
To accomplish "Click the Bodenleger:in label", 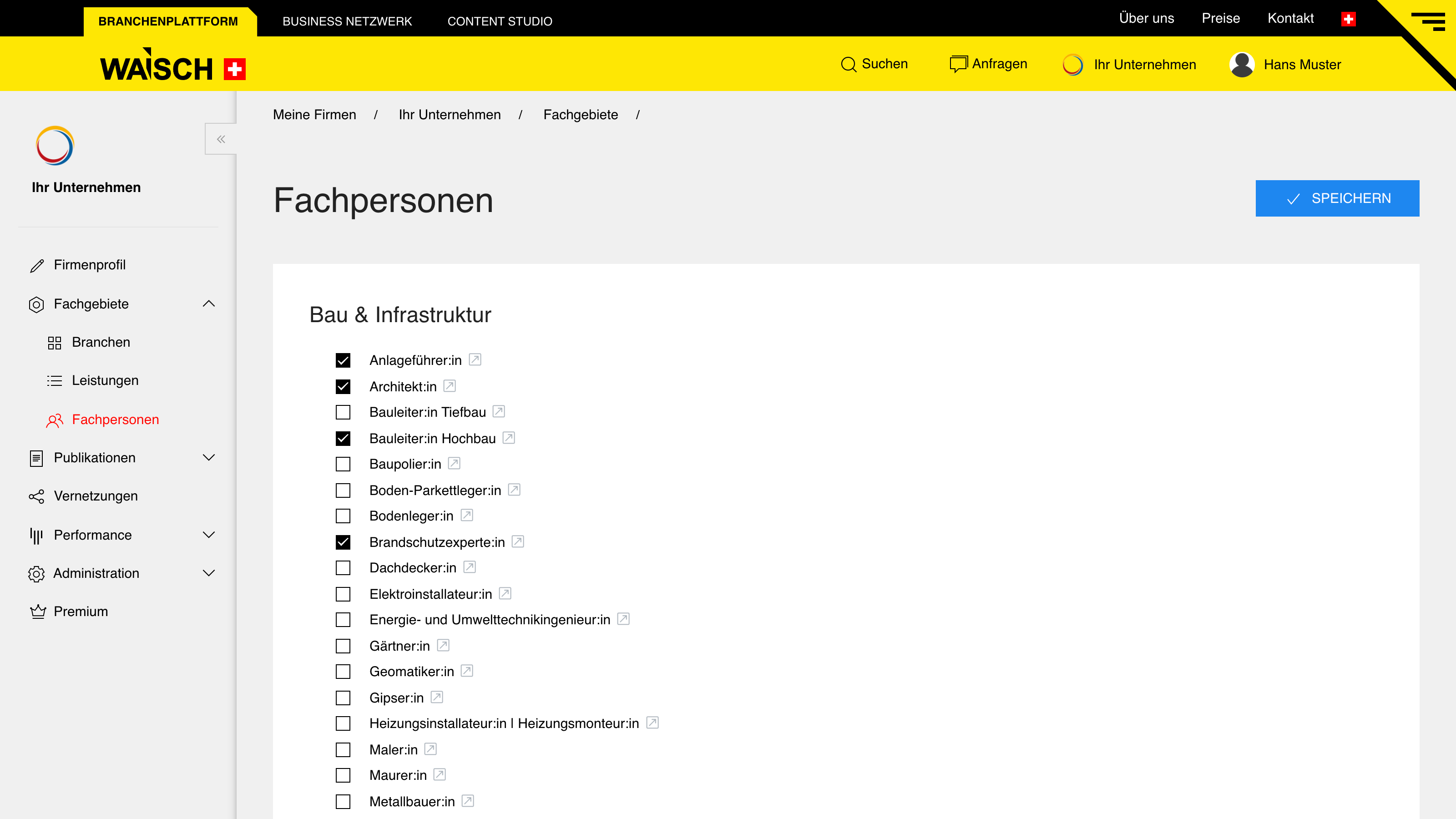I will click(411, 516).
